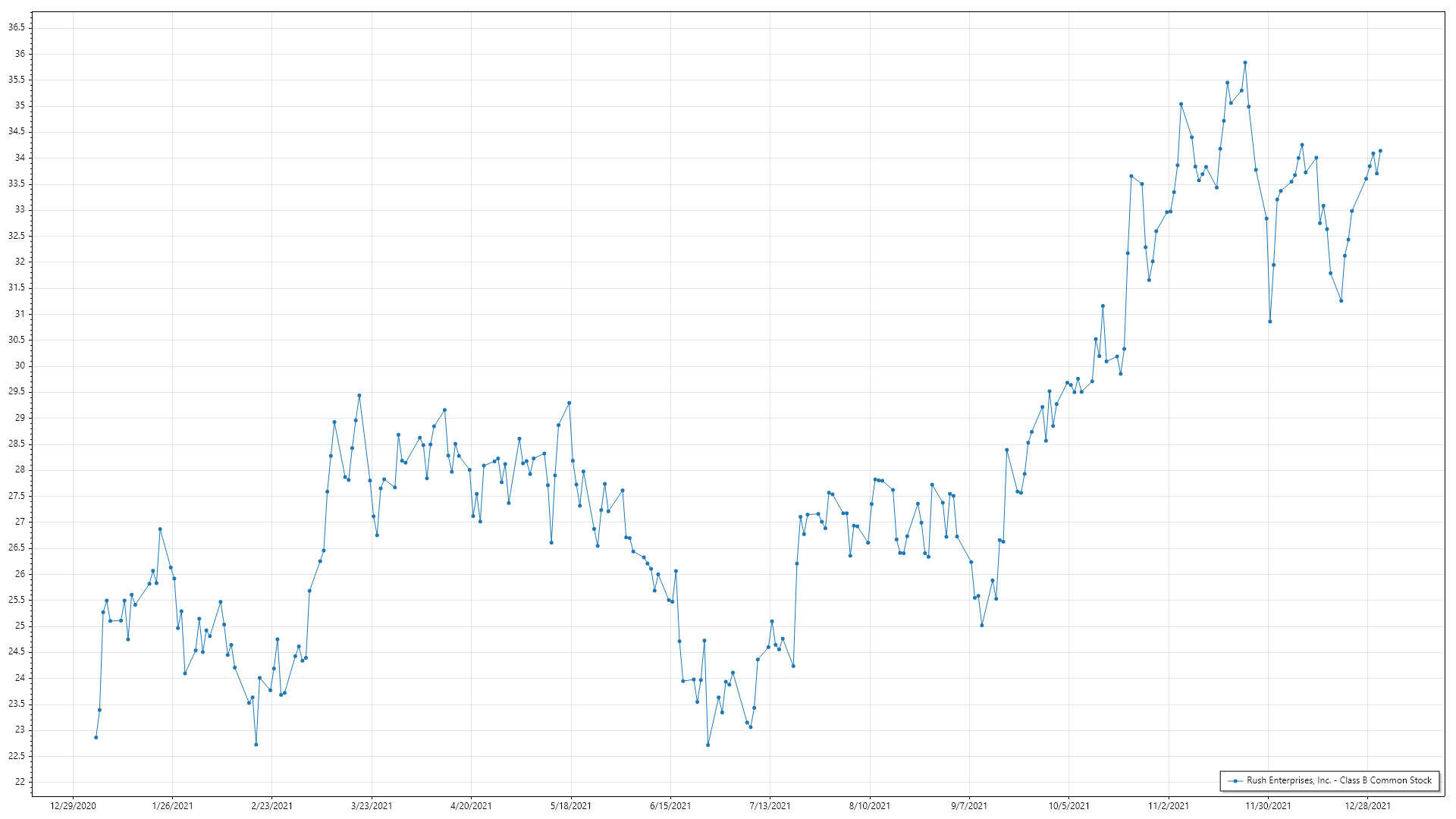The image size is (1456, 819).
Task: Click the 30 y-axis value label
Action: pos(20,366)
